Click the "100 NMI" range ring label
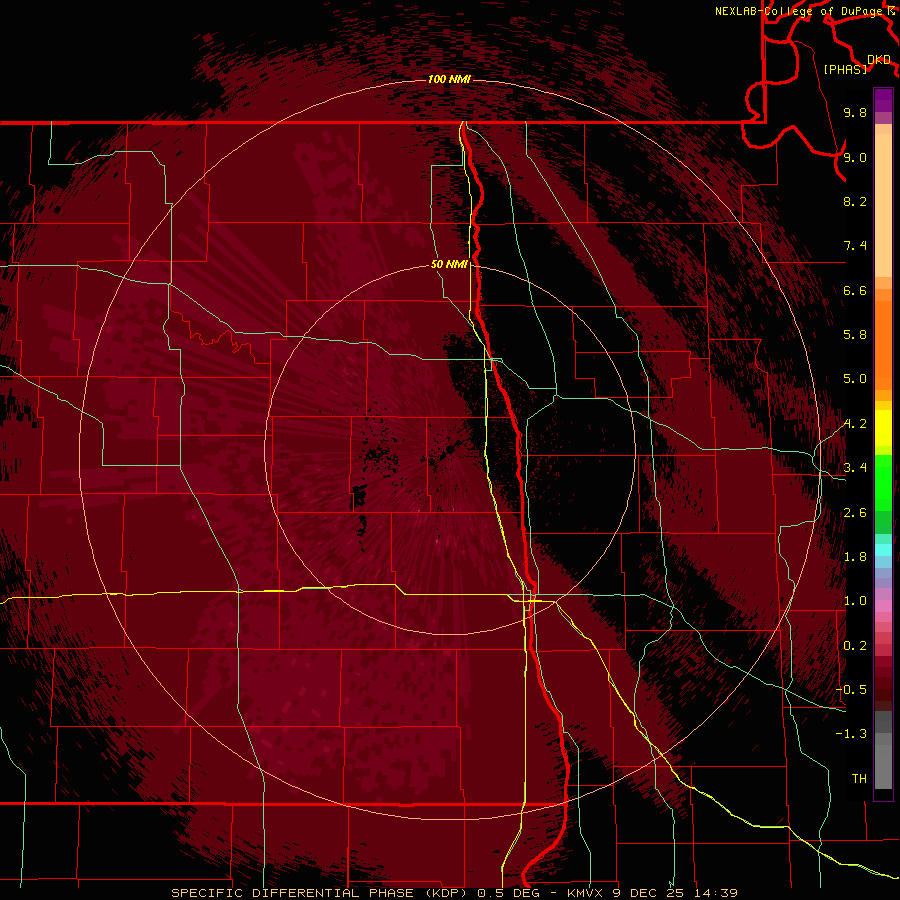This screenshot has width=900, height=900. (x=449, y=79)
